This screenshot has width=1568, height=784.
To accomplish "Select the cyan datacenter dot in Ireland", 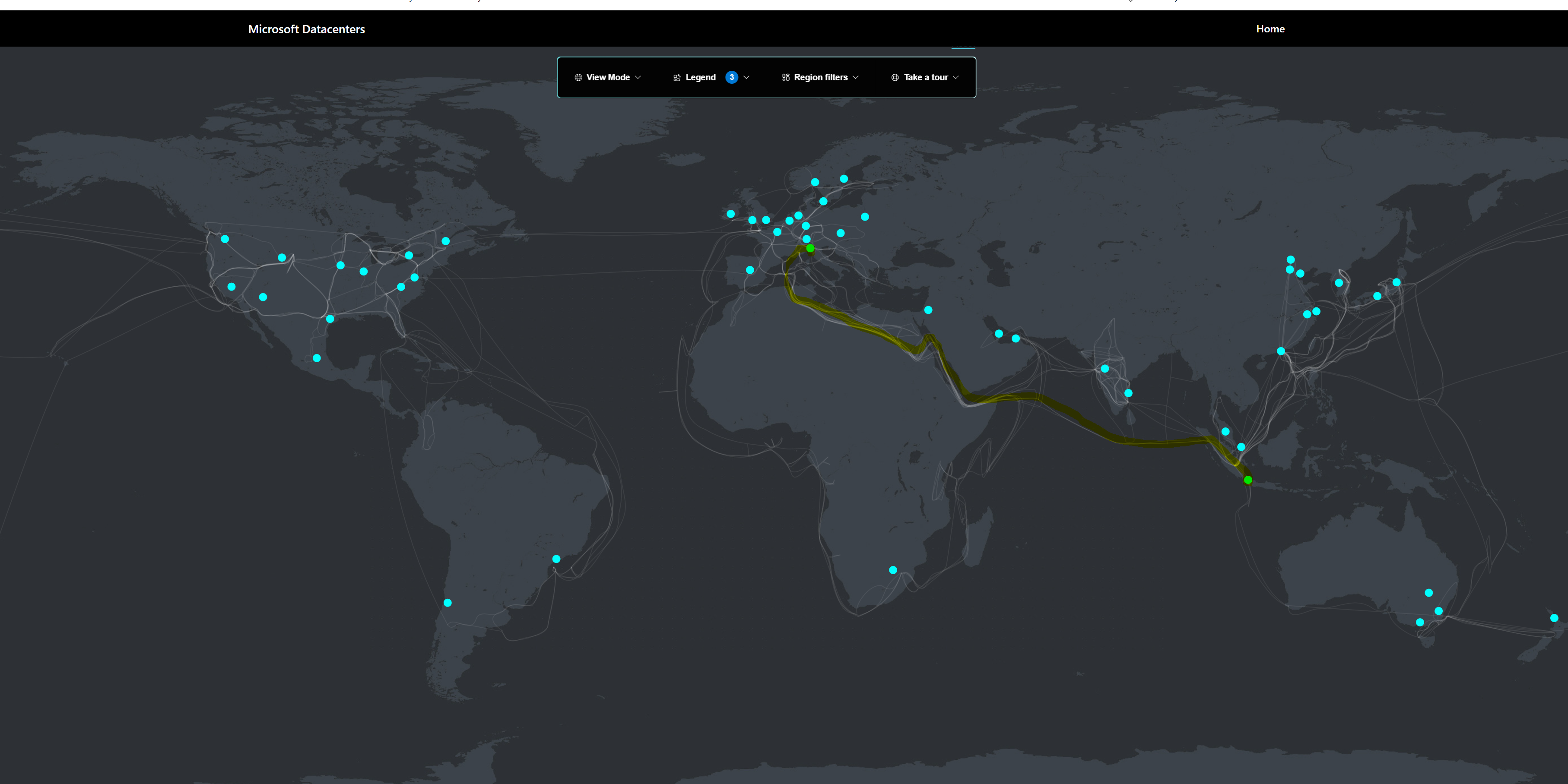I will point(730,214).
